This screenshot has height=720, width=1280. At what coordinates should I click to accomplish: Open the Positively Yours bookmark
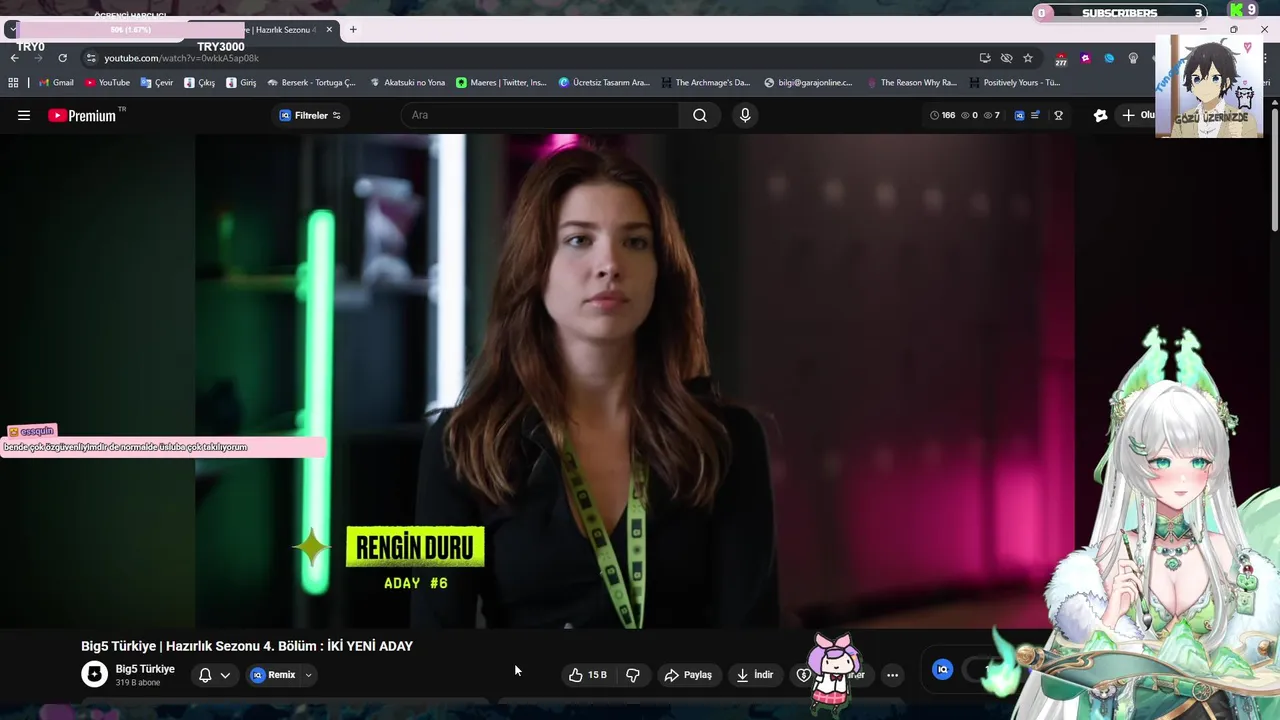click(x=1014, y=83)
